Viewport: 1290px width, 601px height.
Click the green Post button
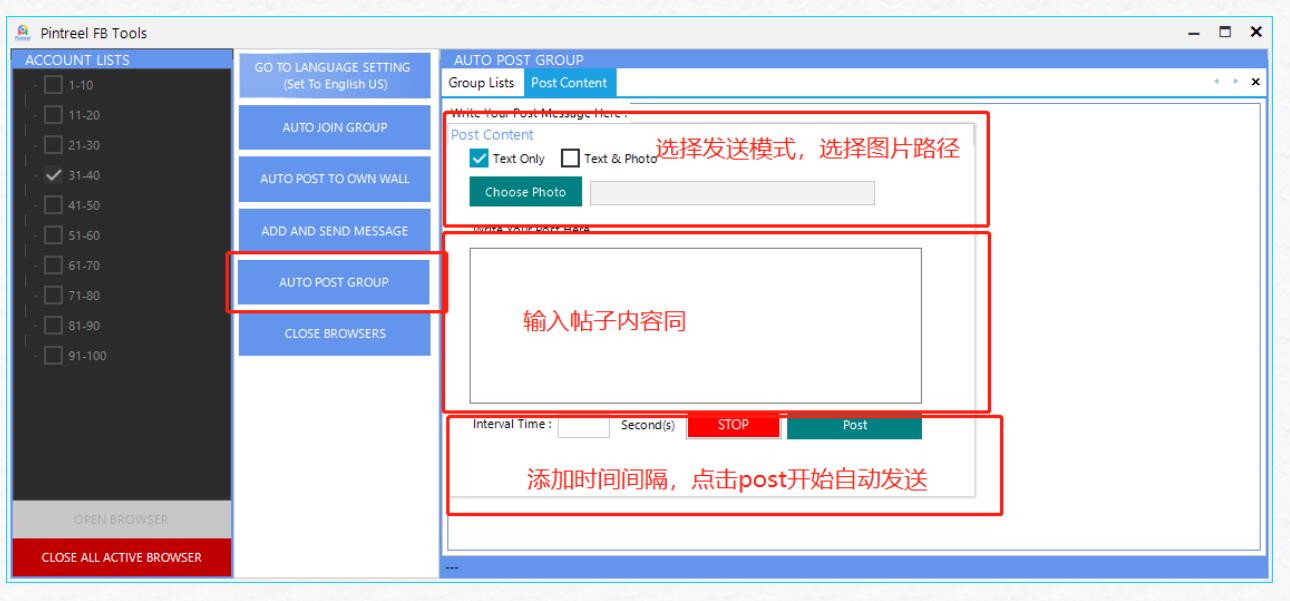coord(854,425)
